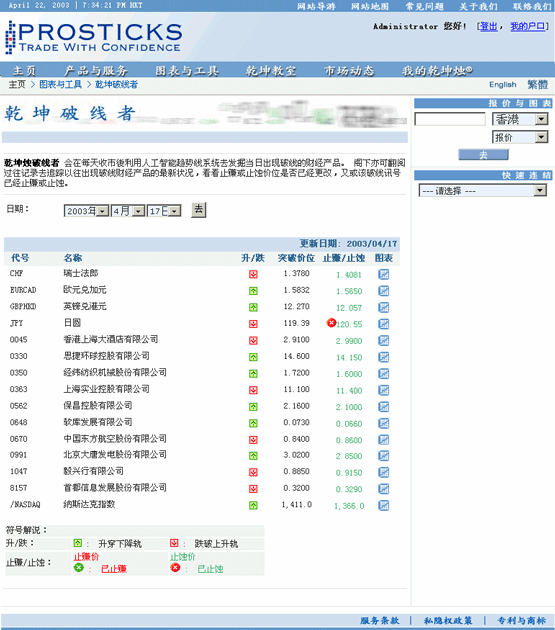
Task: Open the 我的户口 account link
Action: tap(528, 27)
